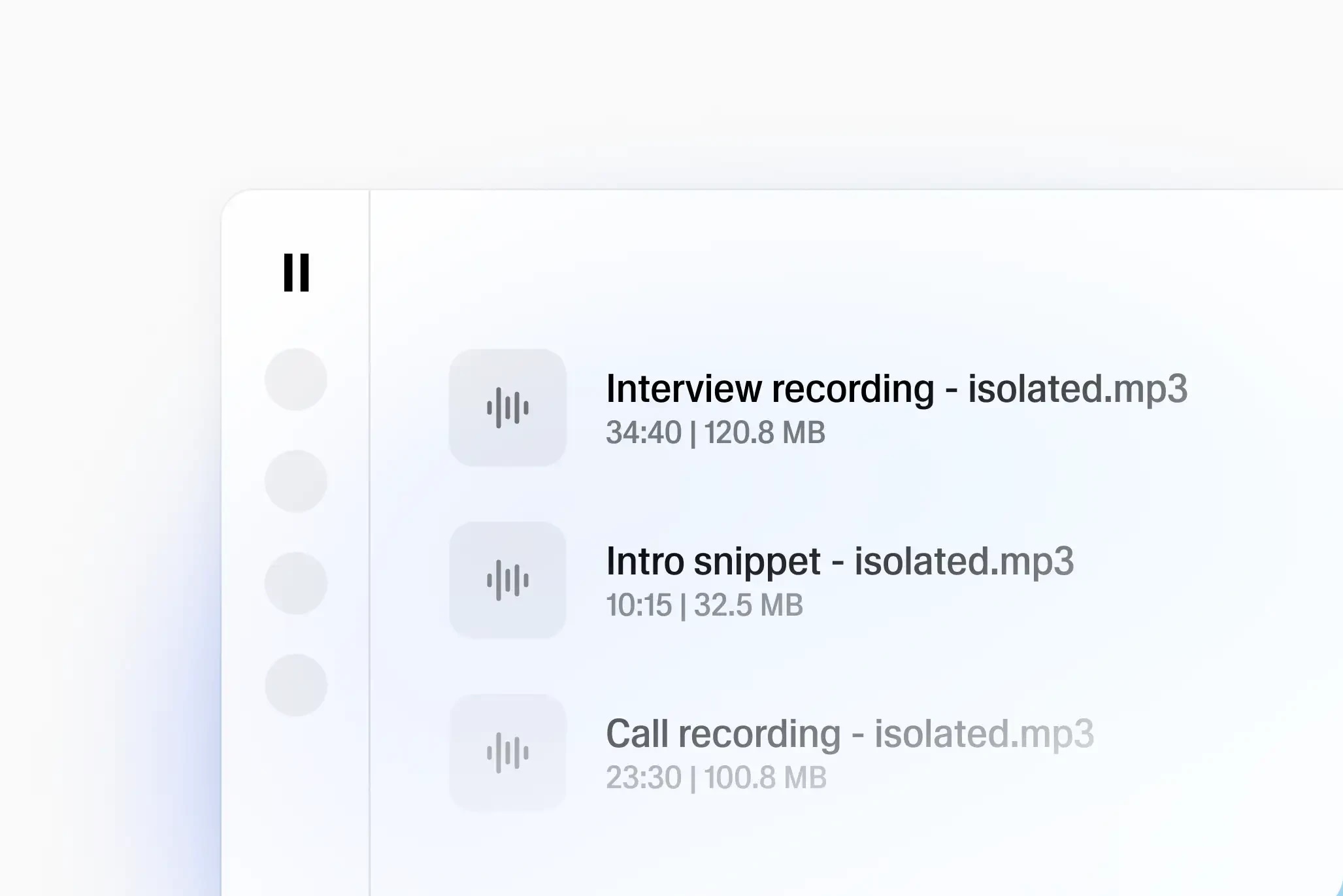The height and width of the screenshot is (896, 1343).
Task: Select the waveform icon for Intro snippet
Action: click(508, 578)
